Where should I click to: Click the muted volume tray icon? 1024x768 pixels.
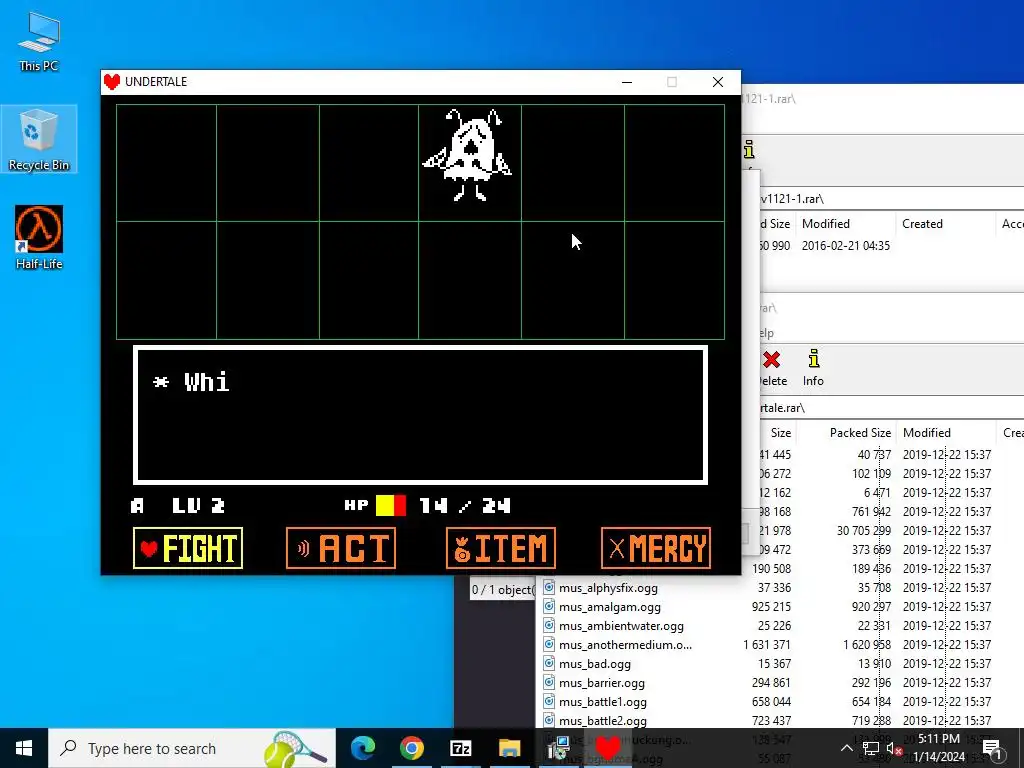893,748
